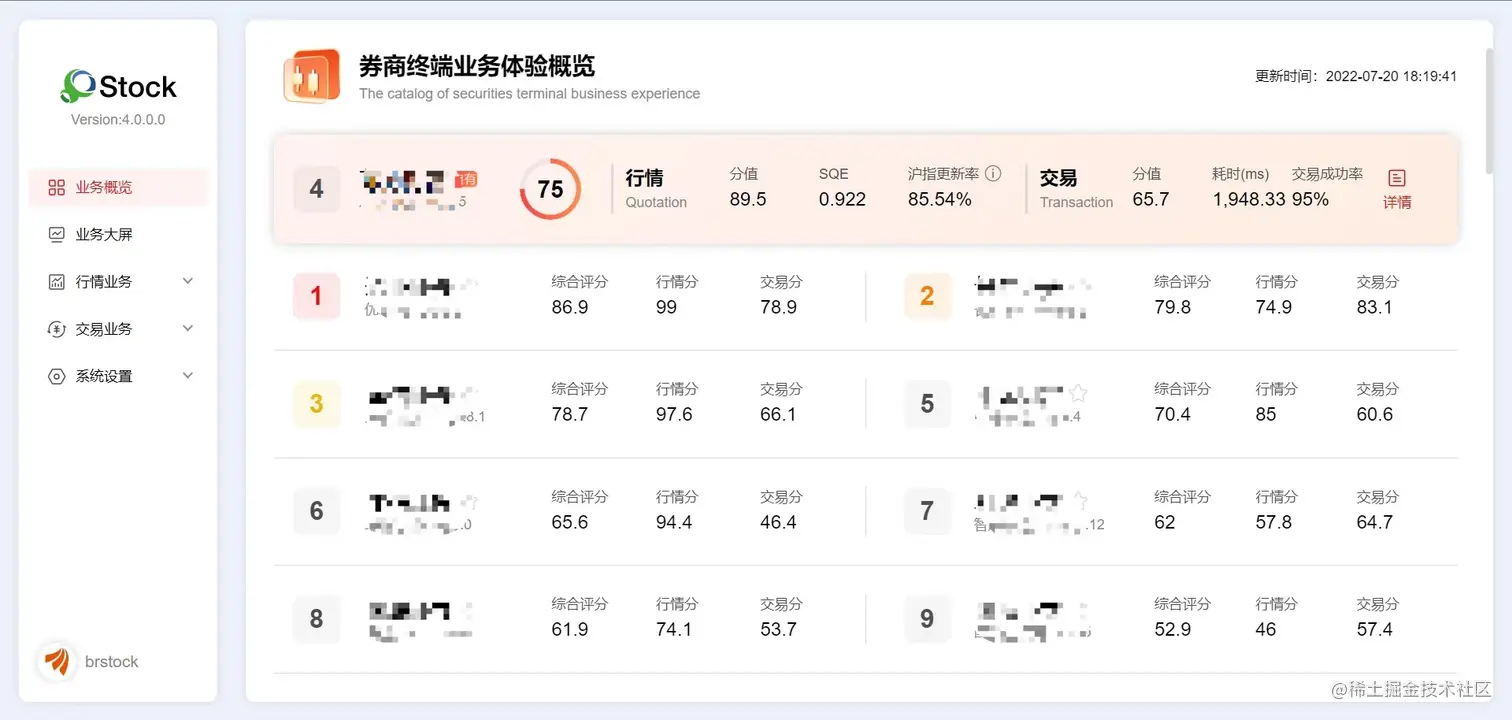Expand the 交易业务 sidebar section
The width and height of the screenshot is (1512, 720).
coord(188,328)
